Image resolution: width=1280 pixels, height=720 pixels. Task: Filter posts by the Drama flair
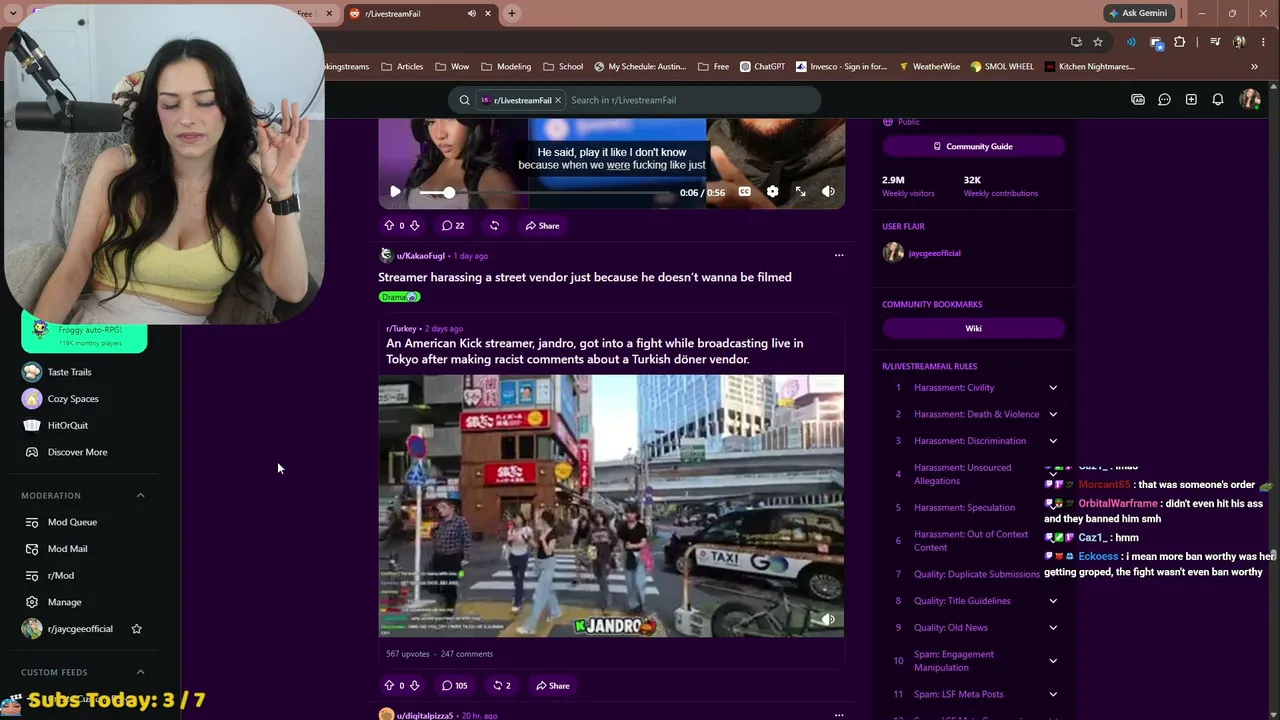(x=399, y=297)
